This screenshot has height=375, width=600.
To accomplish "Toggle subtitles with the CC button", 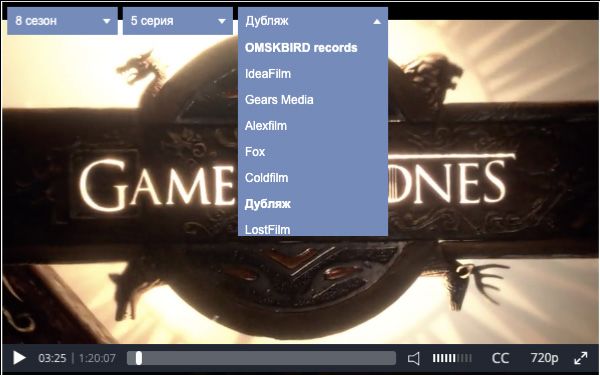I will pos(500,359).
